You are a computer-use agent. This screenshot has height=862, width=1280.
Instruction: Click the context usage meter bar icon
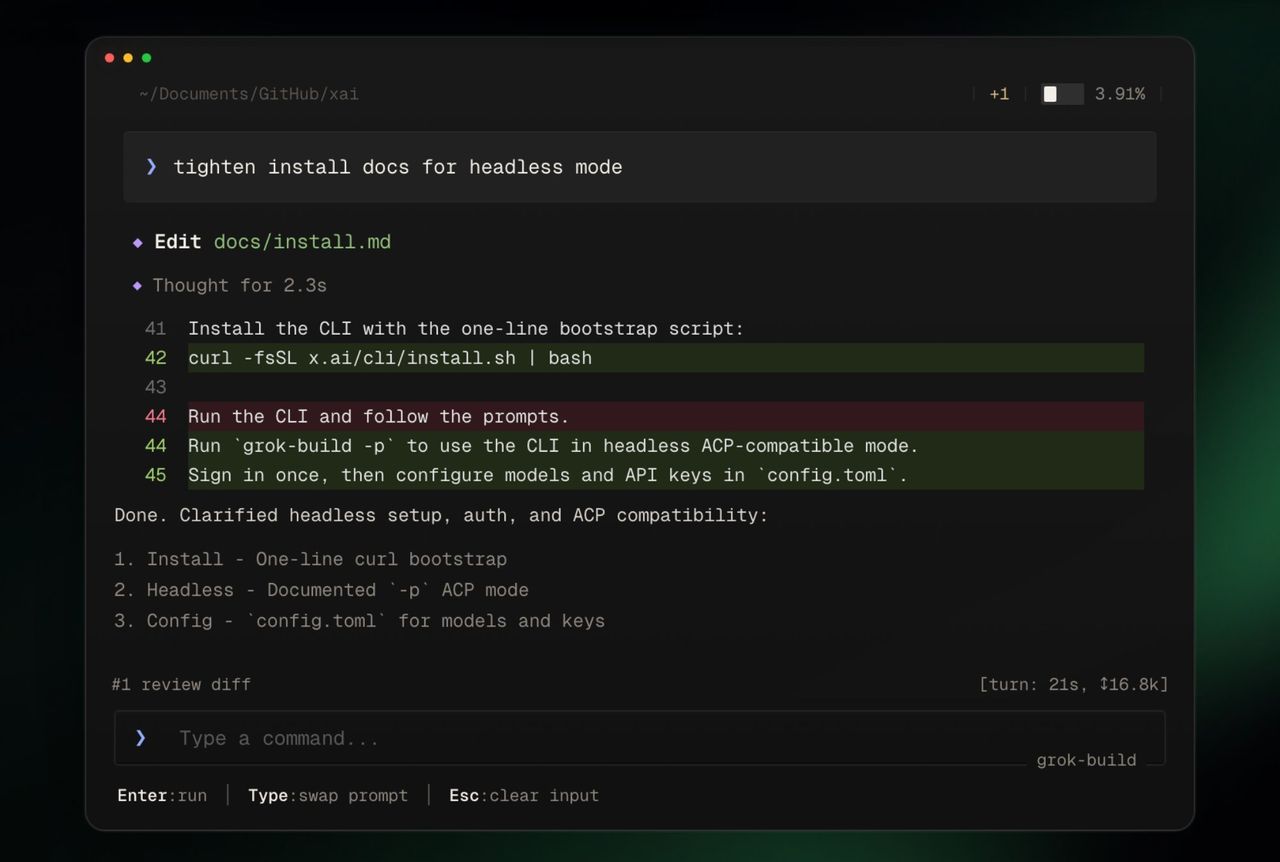pyautogui.click(x=1062, y=94)
